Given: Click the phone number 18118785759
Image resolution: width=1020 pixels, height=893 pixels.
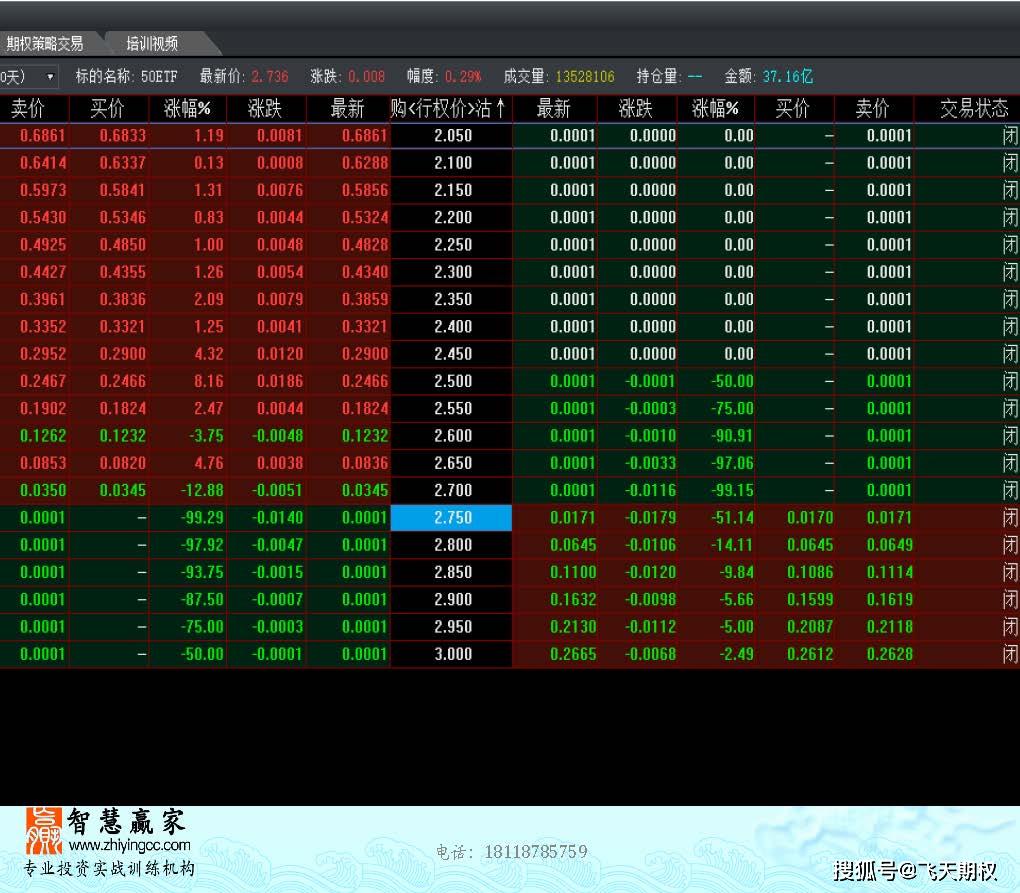Looking at the screenshot, I should (x=535, y=852).
